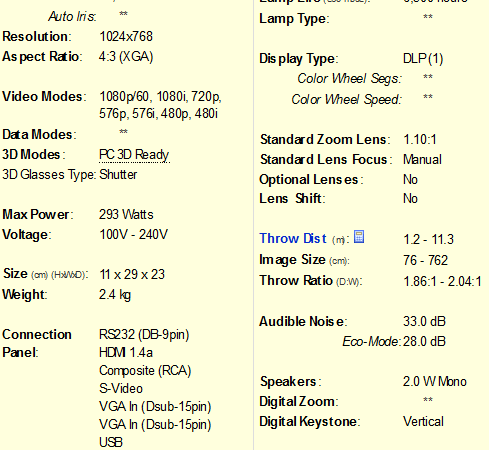Click the HDMI 1.4a connection entry
Screen dimensions: 489x450
pyautogui.click(x=126, y=352)
